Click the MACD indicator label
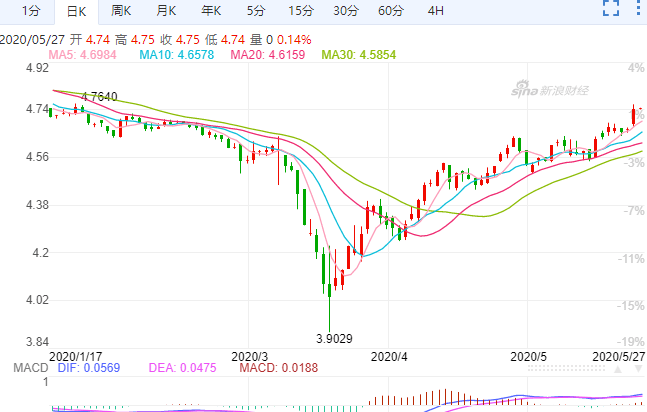The image size is (647, 412). 31,367
